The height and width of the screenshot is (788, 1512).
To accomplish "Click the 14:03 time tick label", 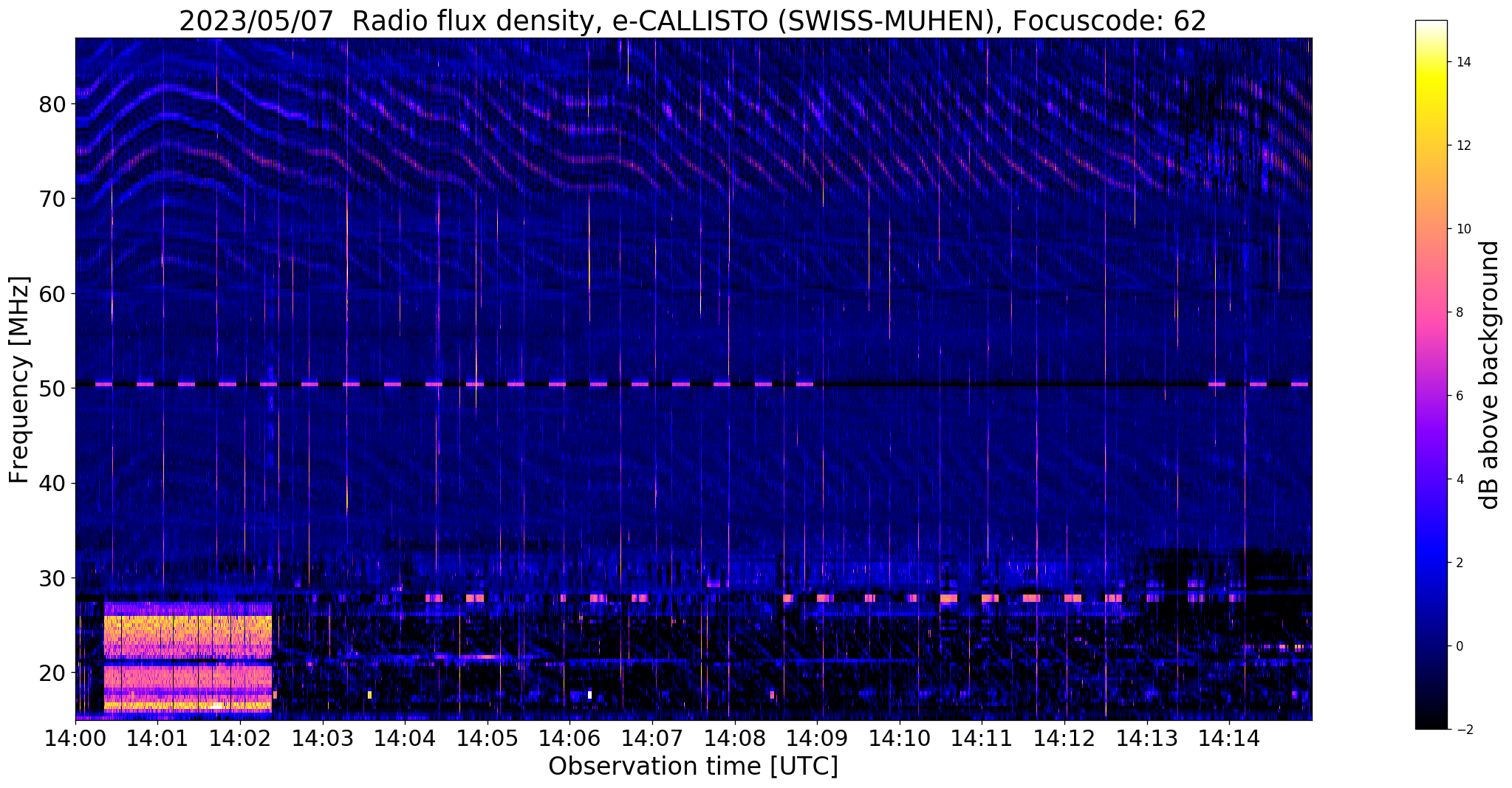I will [323, 738].
